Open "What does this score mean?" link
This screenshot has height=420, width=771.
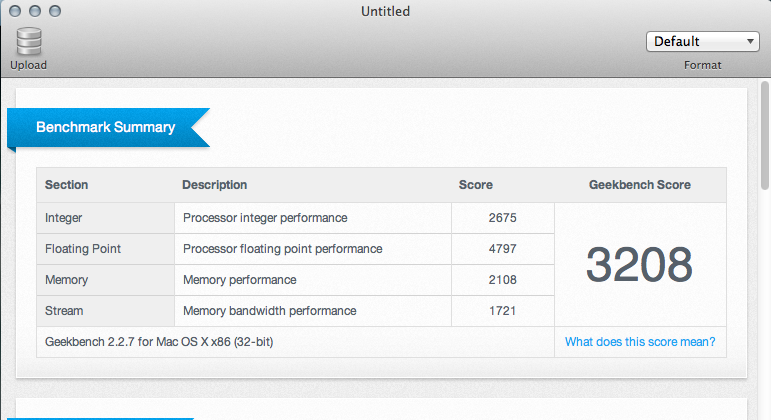pos(640,342)
